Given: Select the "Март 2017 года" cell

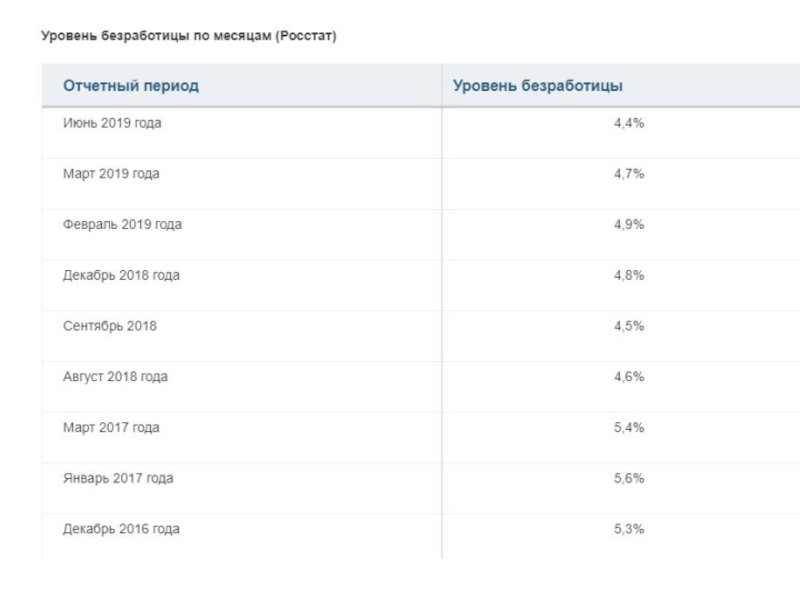Looking at the screenshot, I should 111,428.
